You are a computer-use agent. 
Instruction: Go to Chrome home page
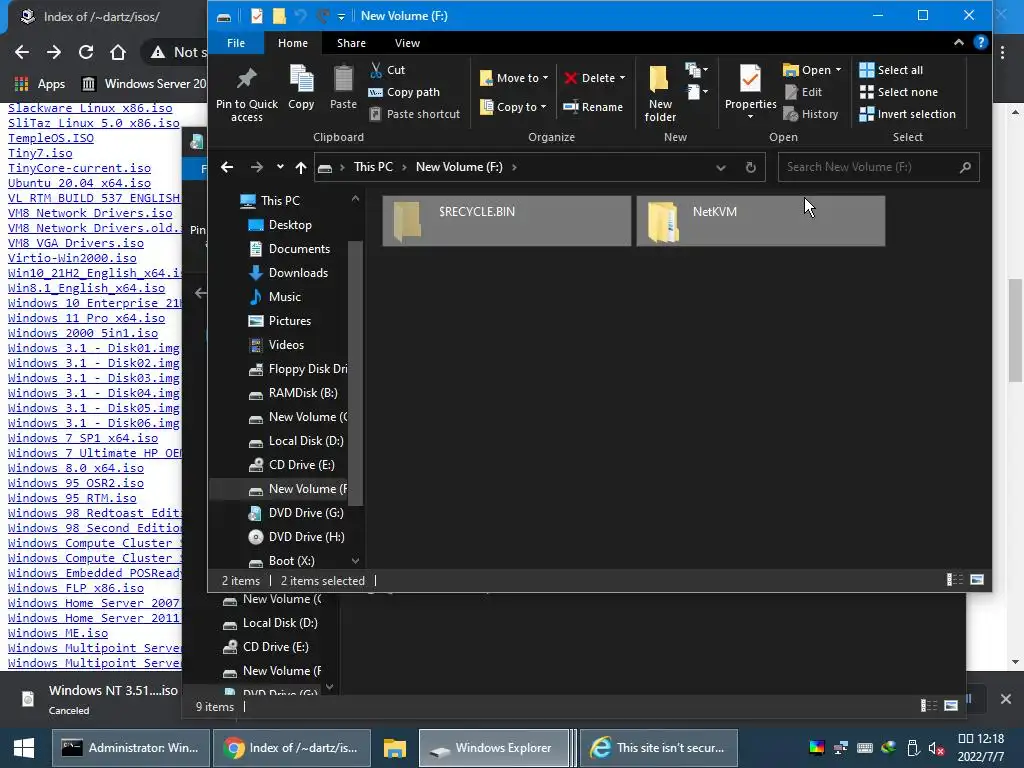tap(118, 52)
